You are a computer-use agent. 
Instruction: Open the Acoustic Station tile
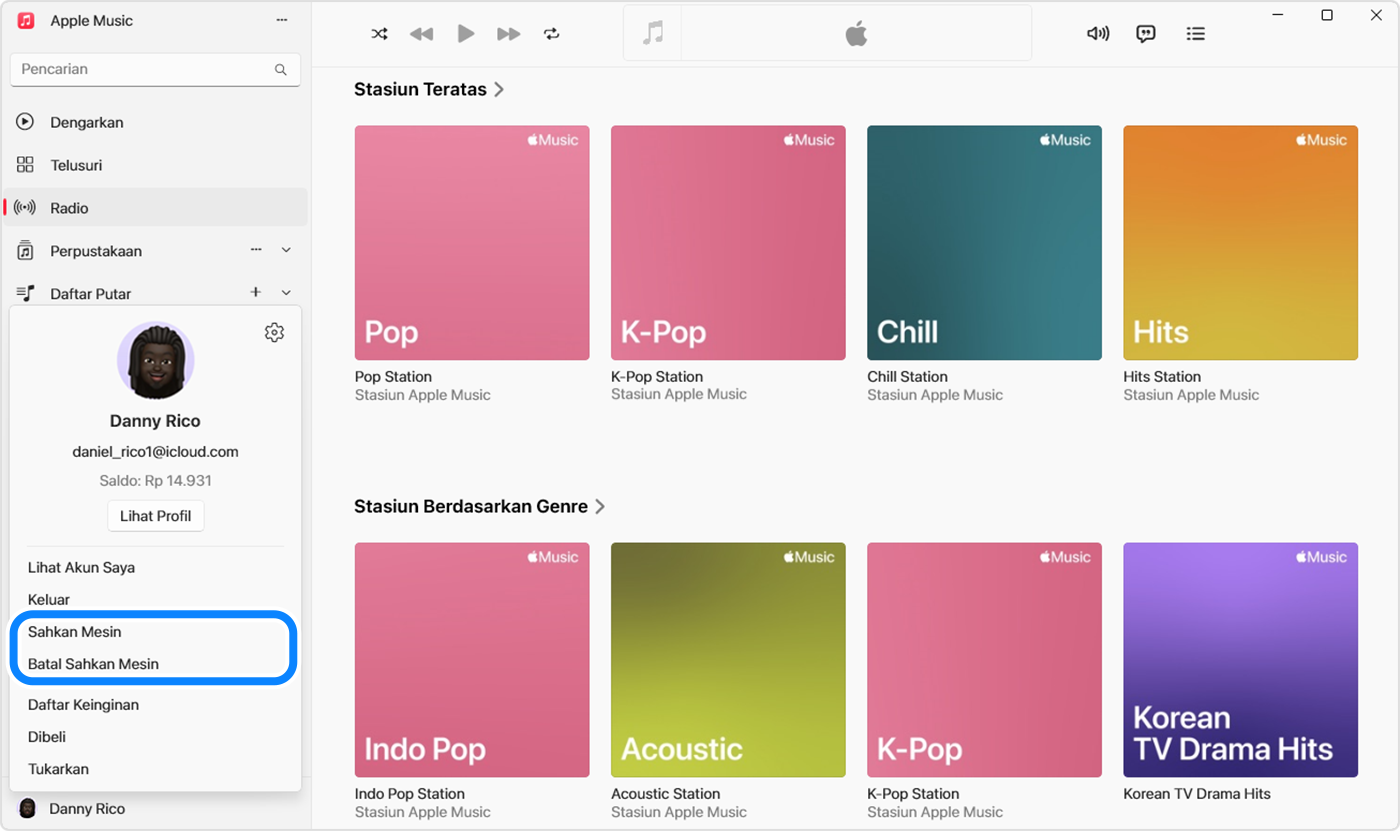728,660
